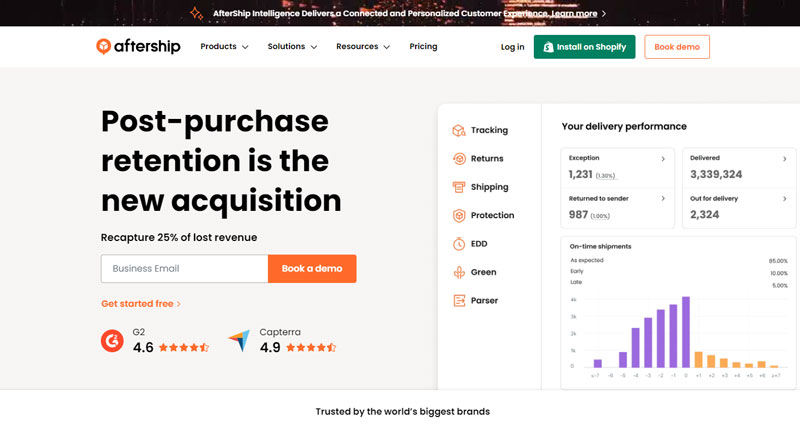Select the Tracking package icon
Viewport: 800px width, 428px height.
[x=459, y=131]
